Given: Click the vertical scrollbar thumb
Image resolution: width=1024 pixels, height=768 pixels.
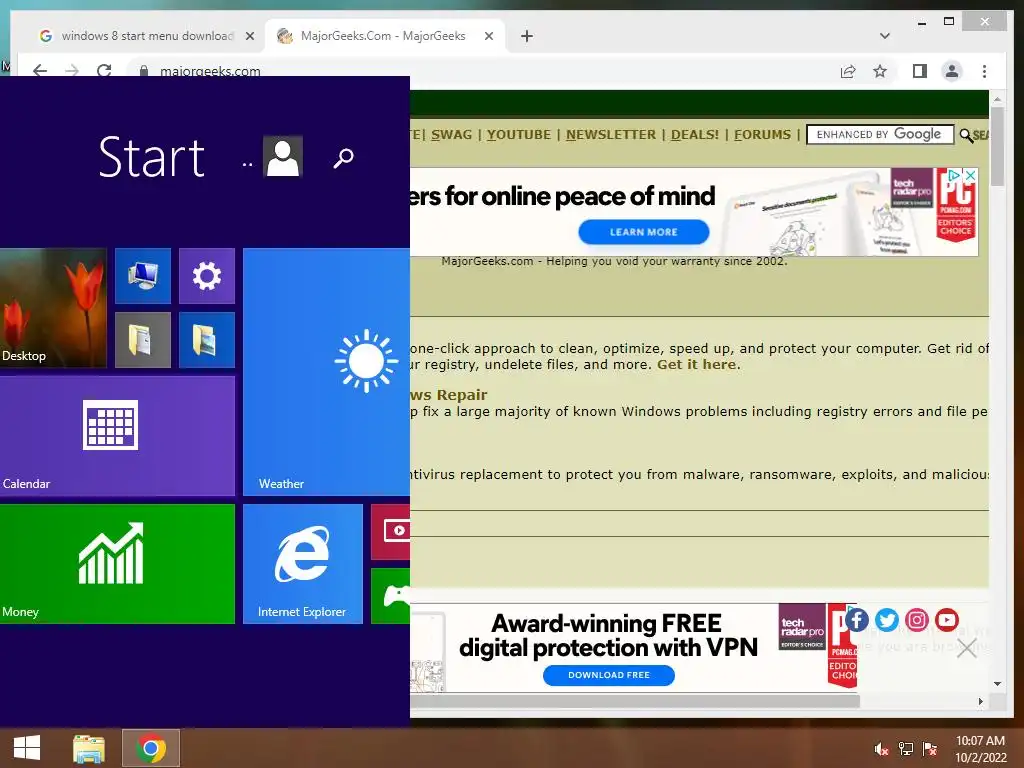Looking at the screenshot, I should point(997,146).
